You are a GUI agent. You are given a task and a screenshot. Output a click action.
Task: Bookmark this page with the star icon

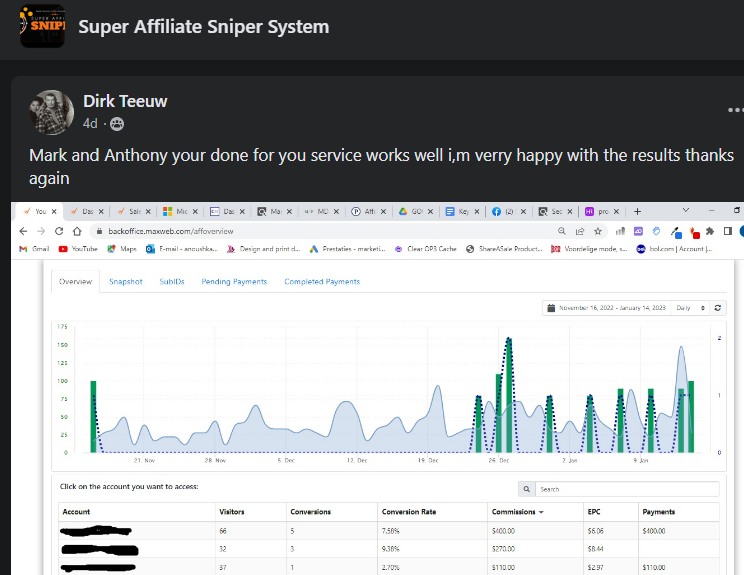[x=598, y=231]
